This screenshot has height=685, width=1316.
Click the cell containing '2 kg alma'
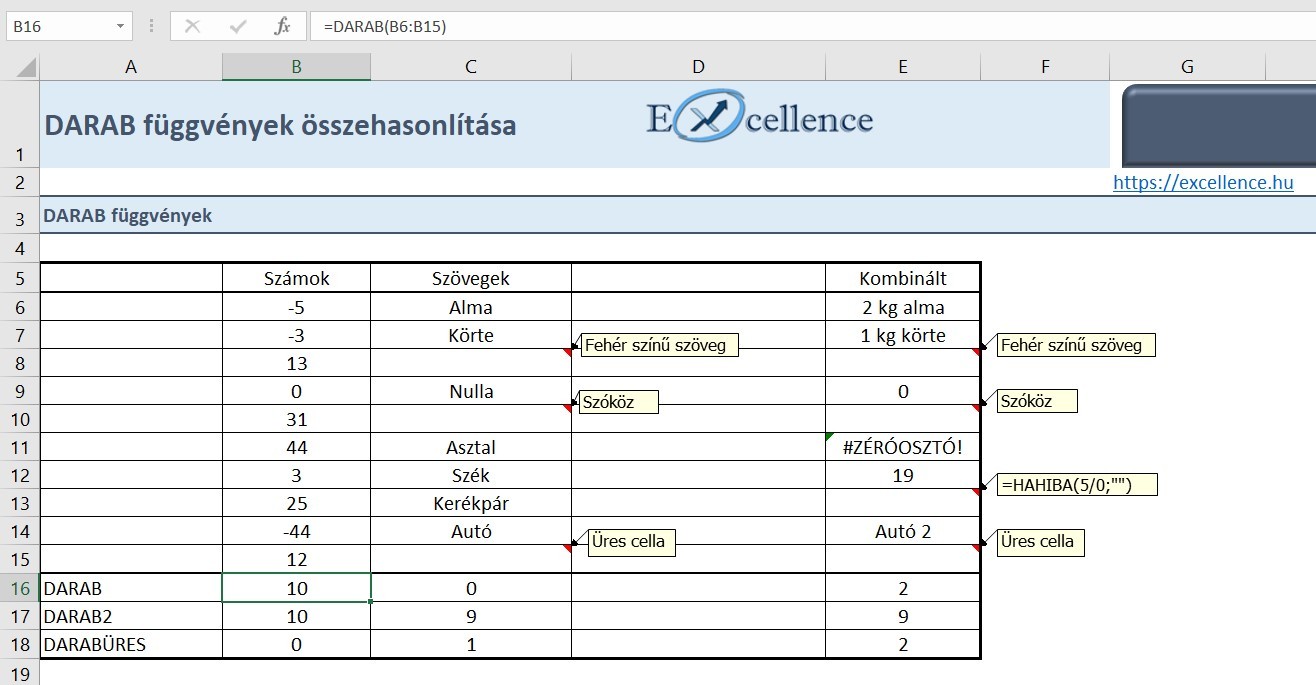coord(903,307)
